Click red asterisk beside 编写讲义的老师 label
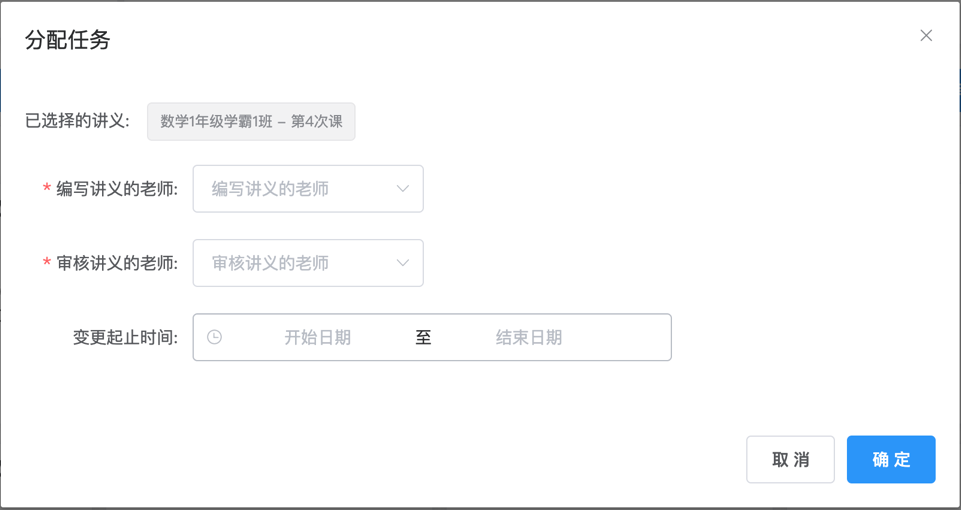This screenshot has height=511, width=962. [x=47, y=189]
